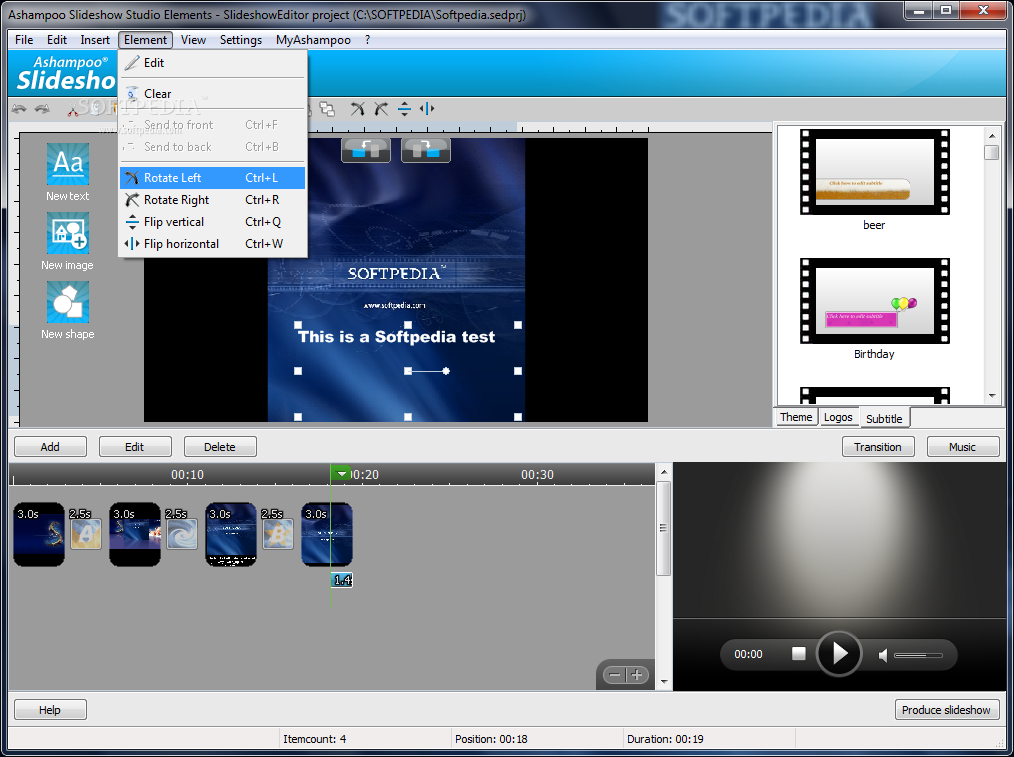Click the flip vertical toolbar icon
Viewport: 1014px width, 757px height.
pyautogui.click(x=404, y=109)
